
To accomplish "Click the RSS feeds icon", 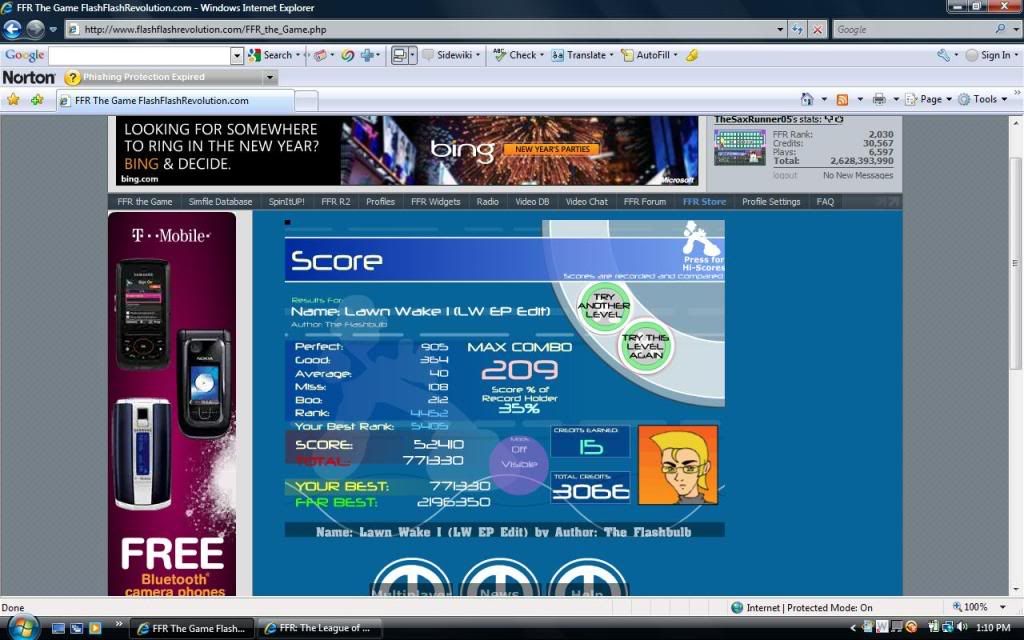I will [x=842, y=99].
